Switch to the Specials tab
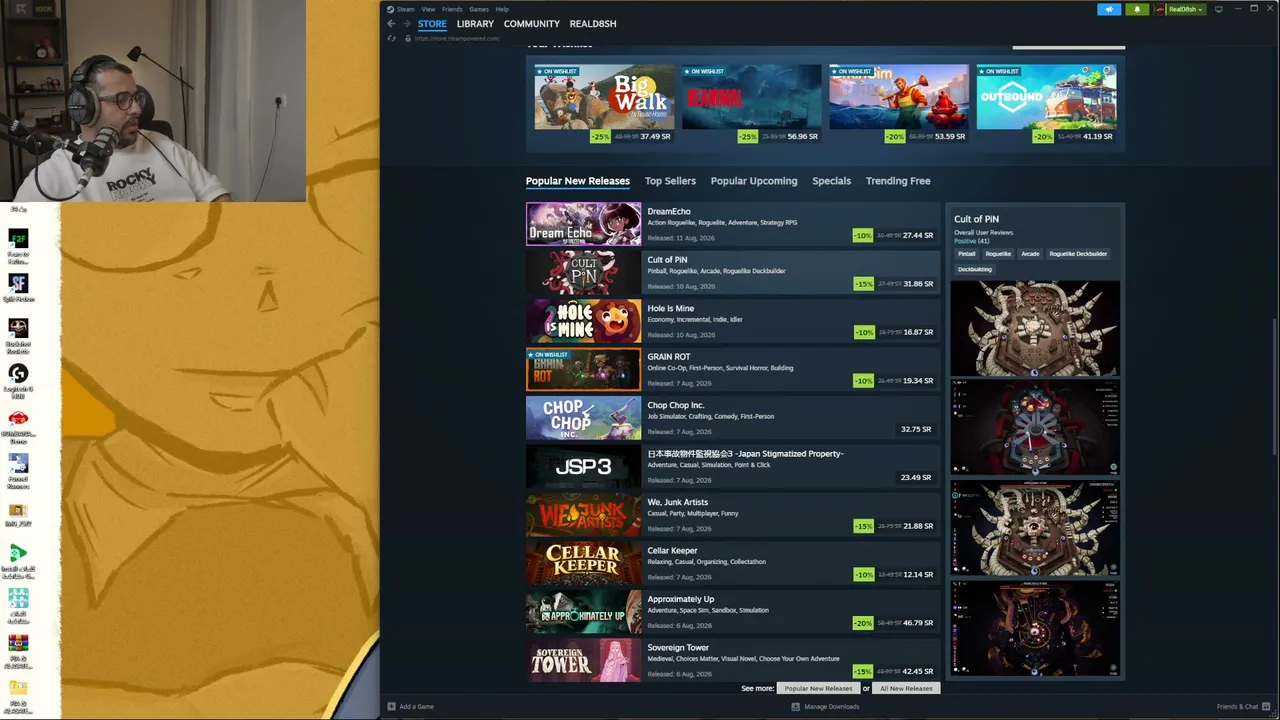 [831, 181]
